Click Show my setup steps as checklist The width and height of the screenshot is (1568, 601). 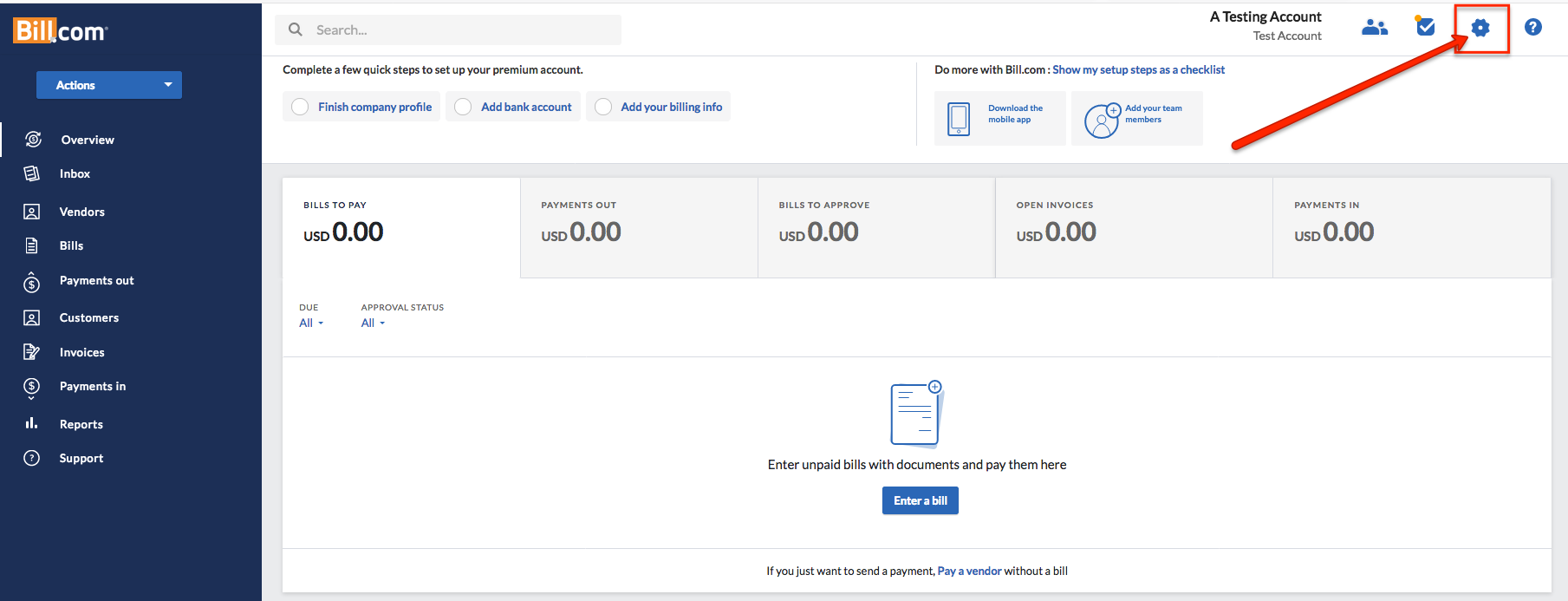(1138, 69)
